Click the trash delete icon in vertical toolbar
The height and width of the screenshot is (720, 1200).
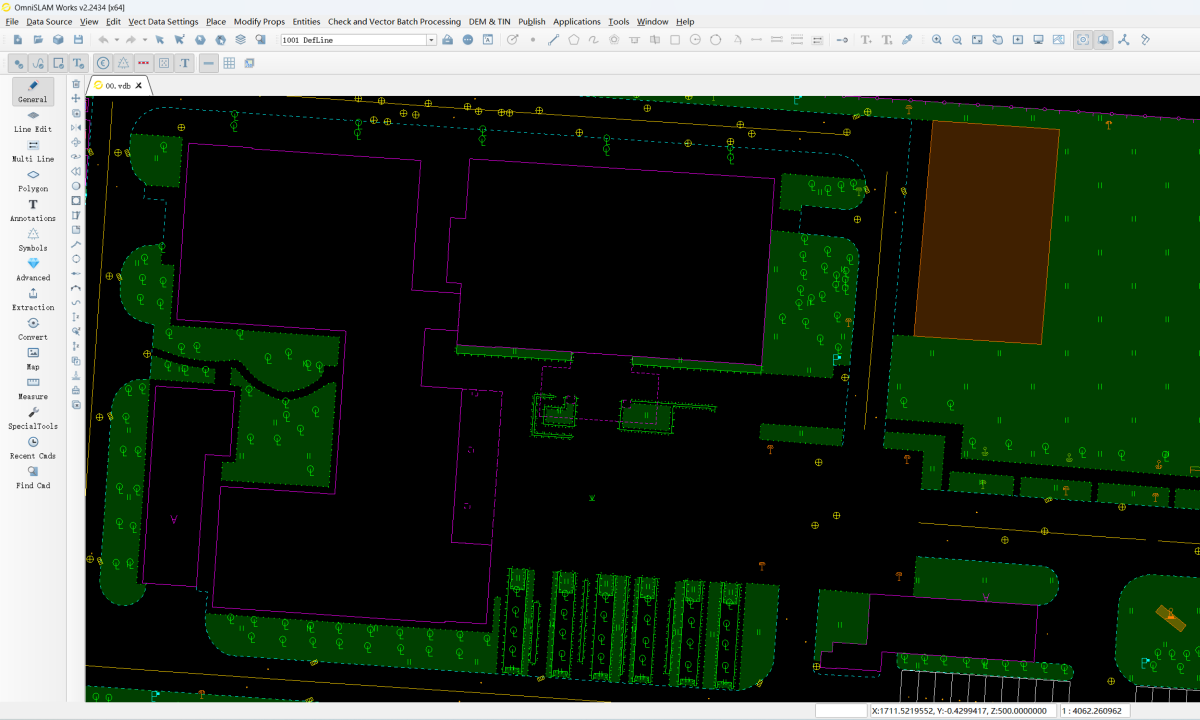(76, 84)
